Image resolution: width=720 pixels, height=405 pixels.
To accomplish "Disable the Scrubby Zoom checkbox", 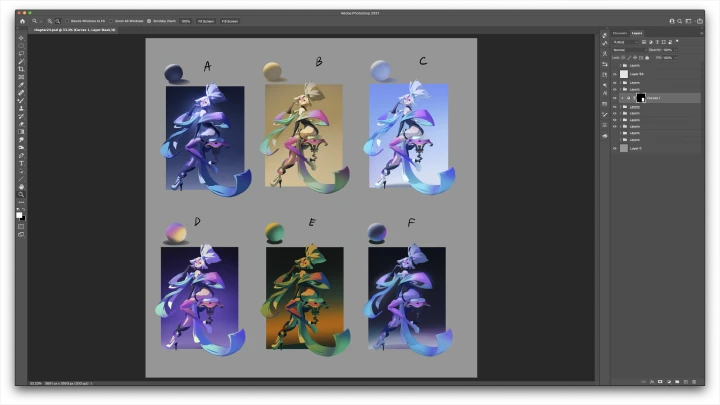I will [149, 20].
